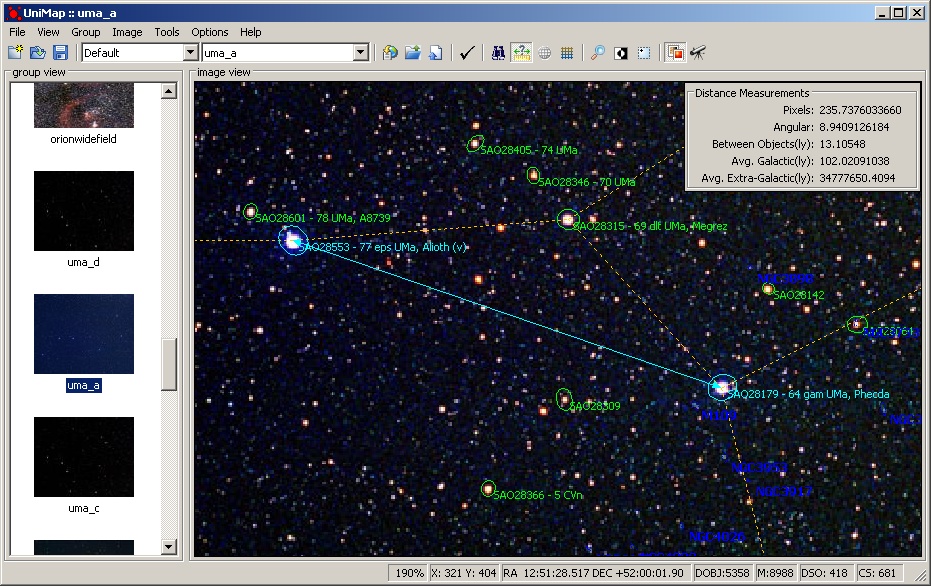Select the orionwidefield thumbnail
Image resolution: width=931 pixels, height=586 pixels.
point(84,105)
